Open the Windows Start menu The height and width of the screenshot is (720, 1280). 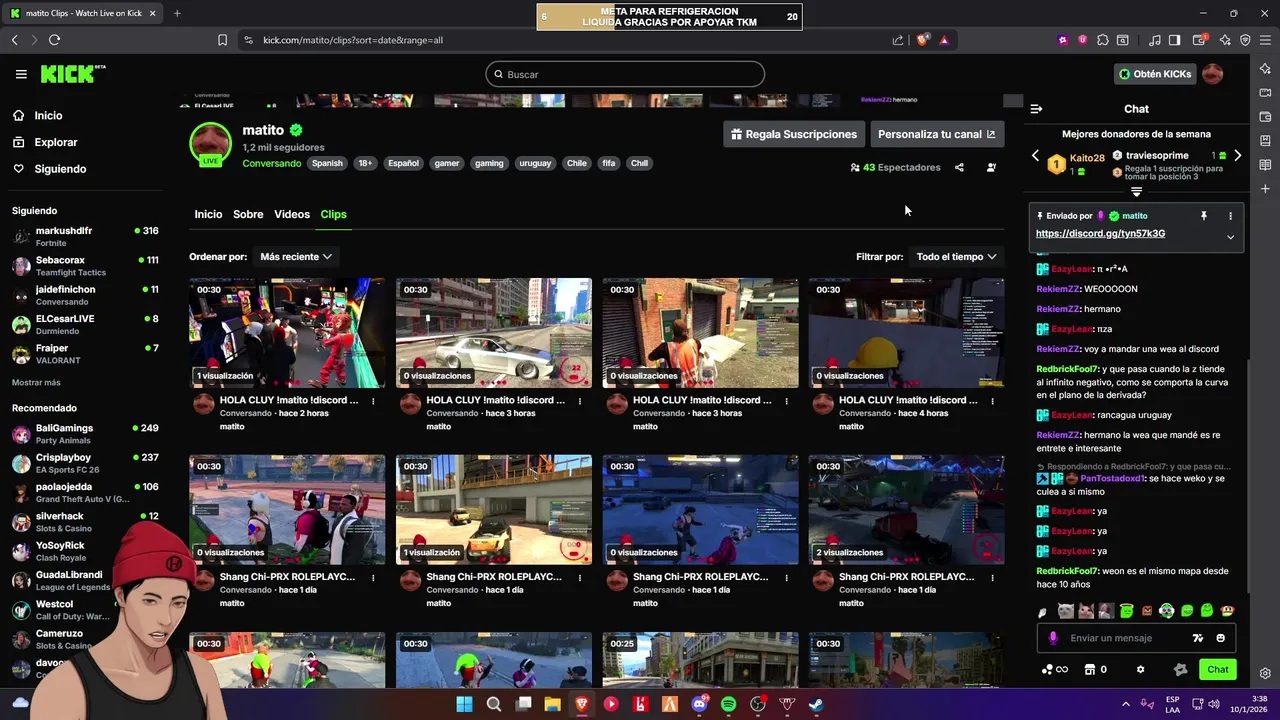point(464,704)
